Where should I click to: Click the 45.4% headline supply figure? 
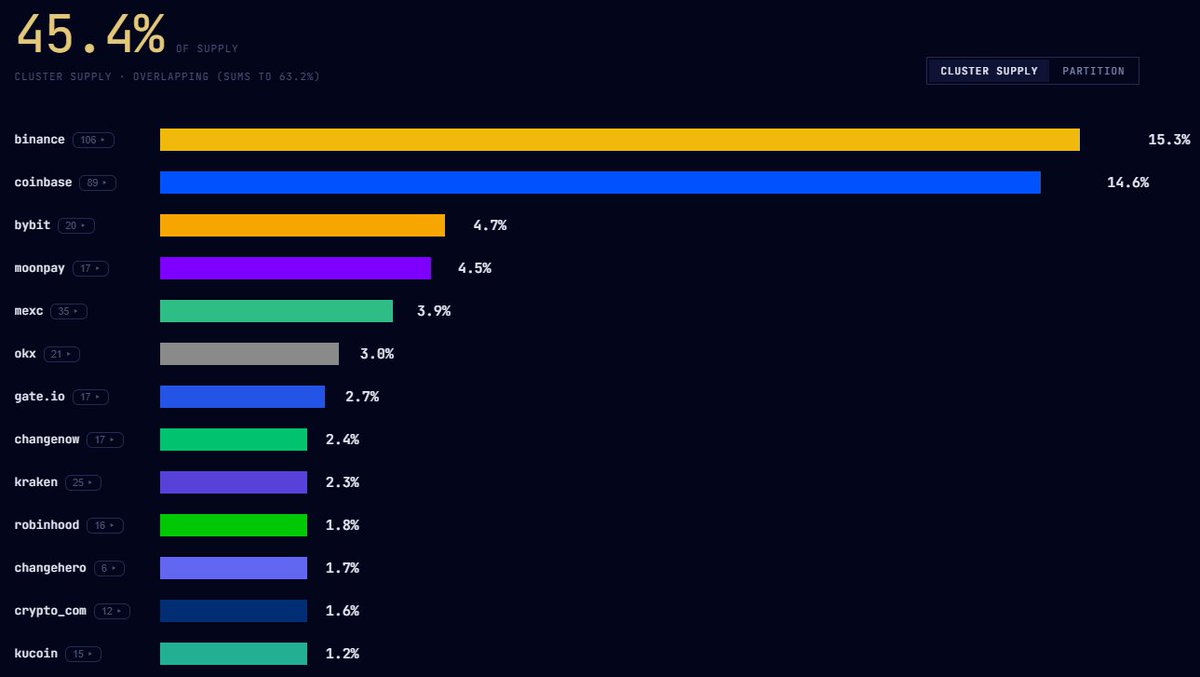click(90, 33)
